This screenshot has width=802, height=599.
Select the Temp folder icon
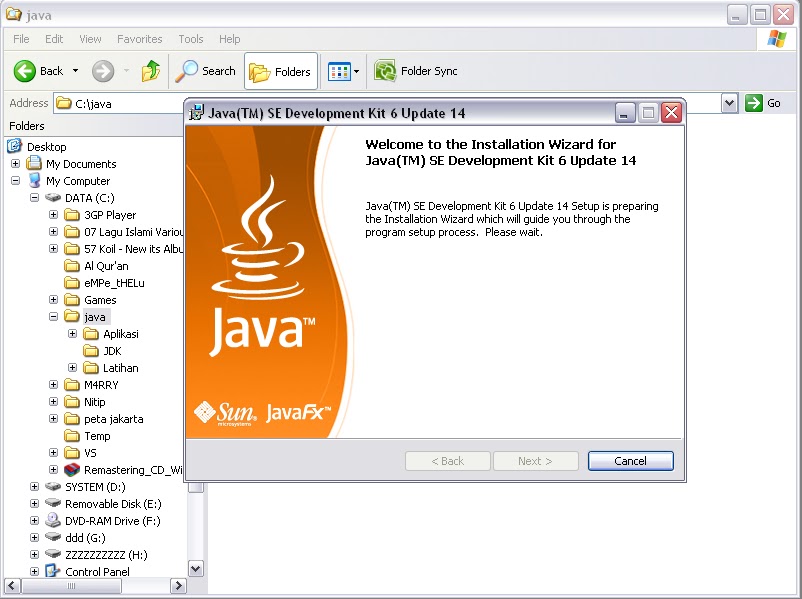coord(72,436)
